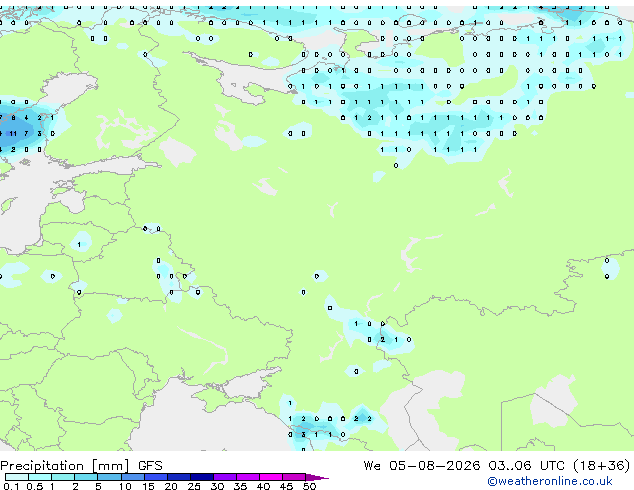Click the legend label '50'
The height and width of the screenshot is (490, 634).
(309, 486)
